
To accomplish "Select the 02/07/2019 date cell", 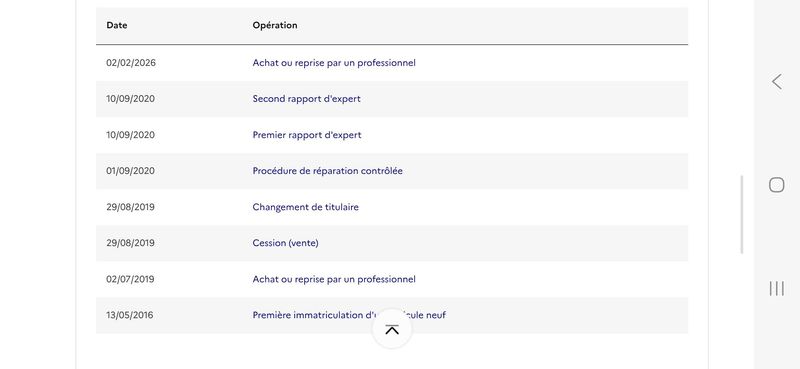I will coord(130,279).
